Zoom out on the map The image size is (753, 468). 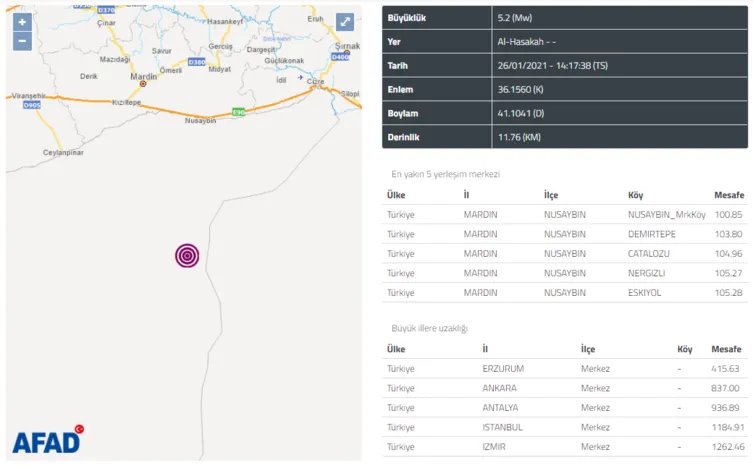tap(22, 42)
